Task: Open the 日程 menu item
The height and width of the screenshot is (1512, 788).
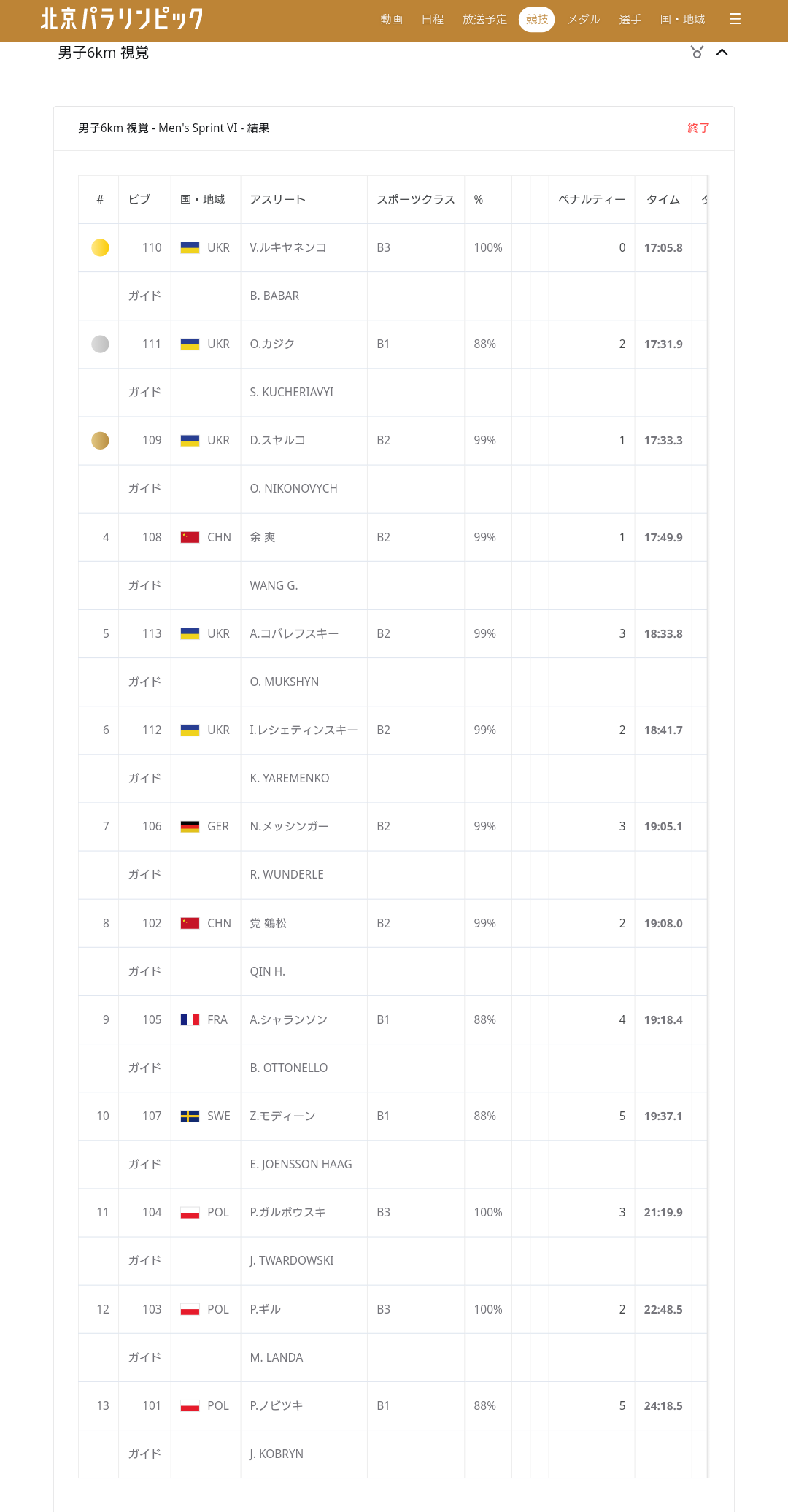Action: click(432, 20)
